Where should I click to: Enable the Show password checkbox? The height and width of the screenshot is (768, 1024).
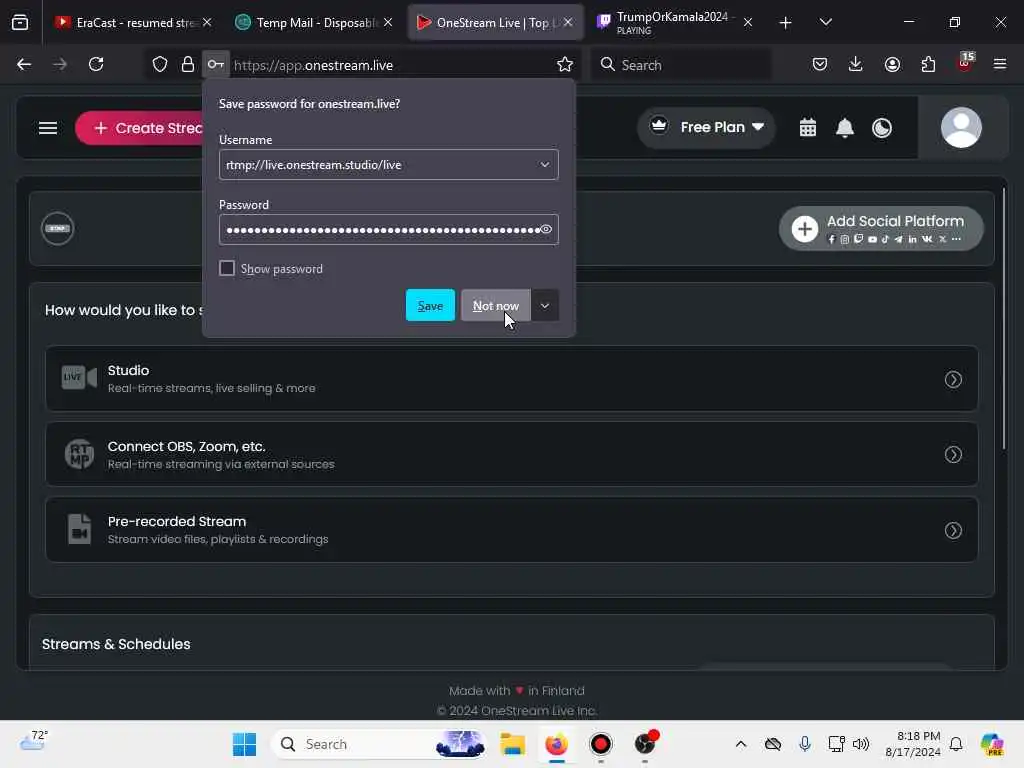227,268
